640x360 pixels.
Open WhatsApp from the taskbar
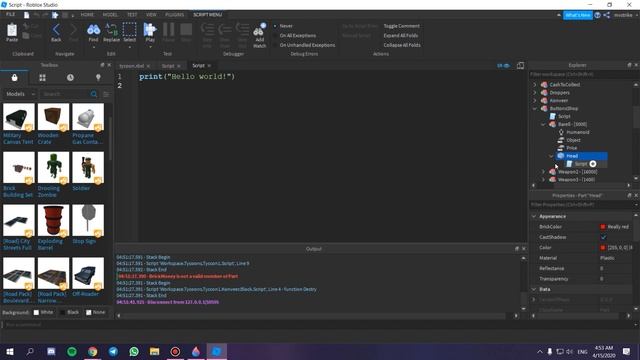pos(134,351)
